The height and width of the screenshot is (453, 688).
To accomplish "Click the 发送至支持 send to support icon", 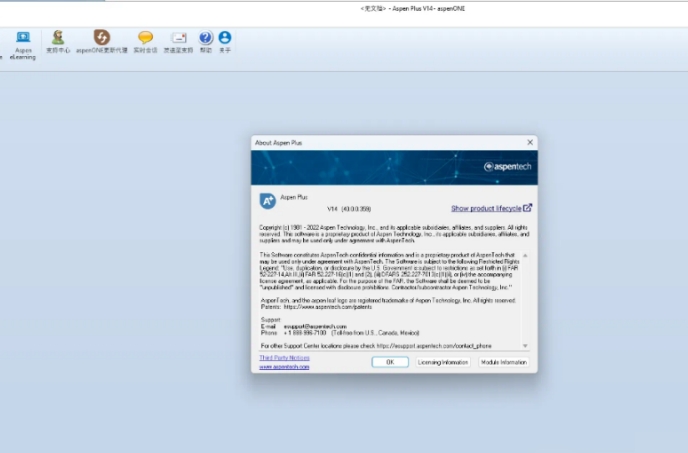I will click(x=179, y=38).
